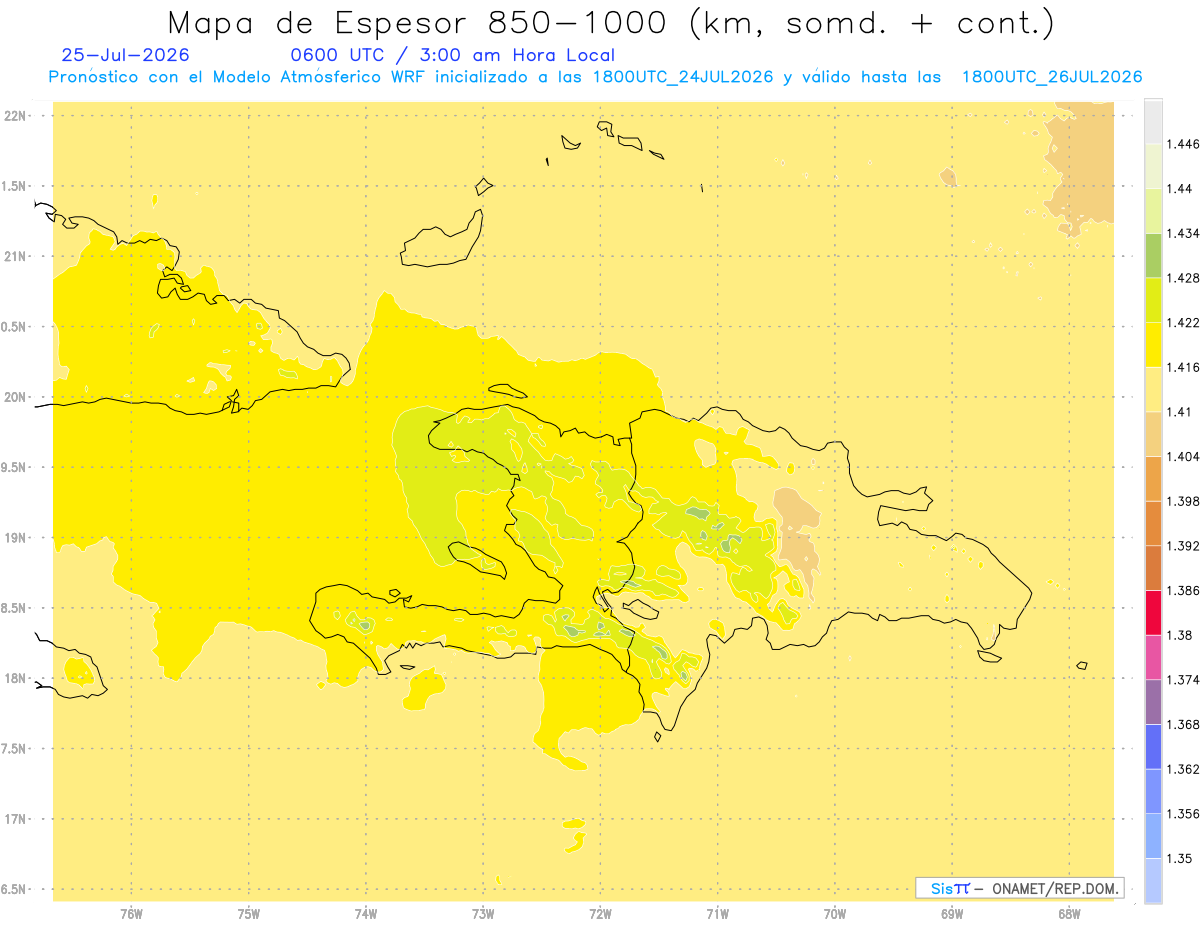
Task: Click the light gray color bar segment above 1.446
Action: (1152, 121)
